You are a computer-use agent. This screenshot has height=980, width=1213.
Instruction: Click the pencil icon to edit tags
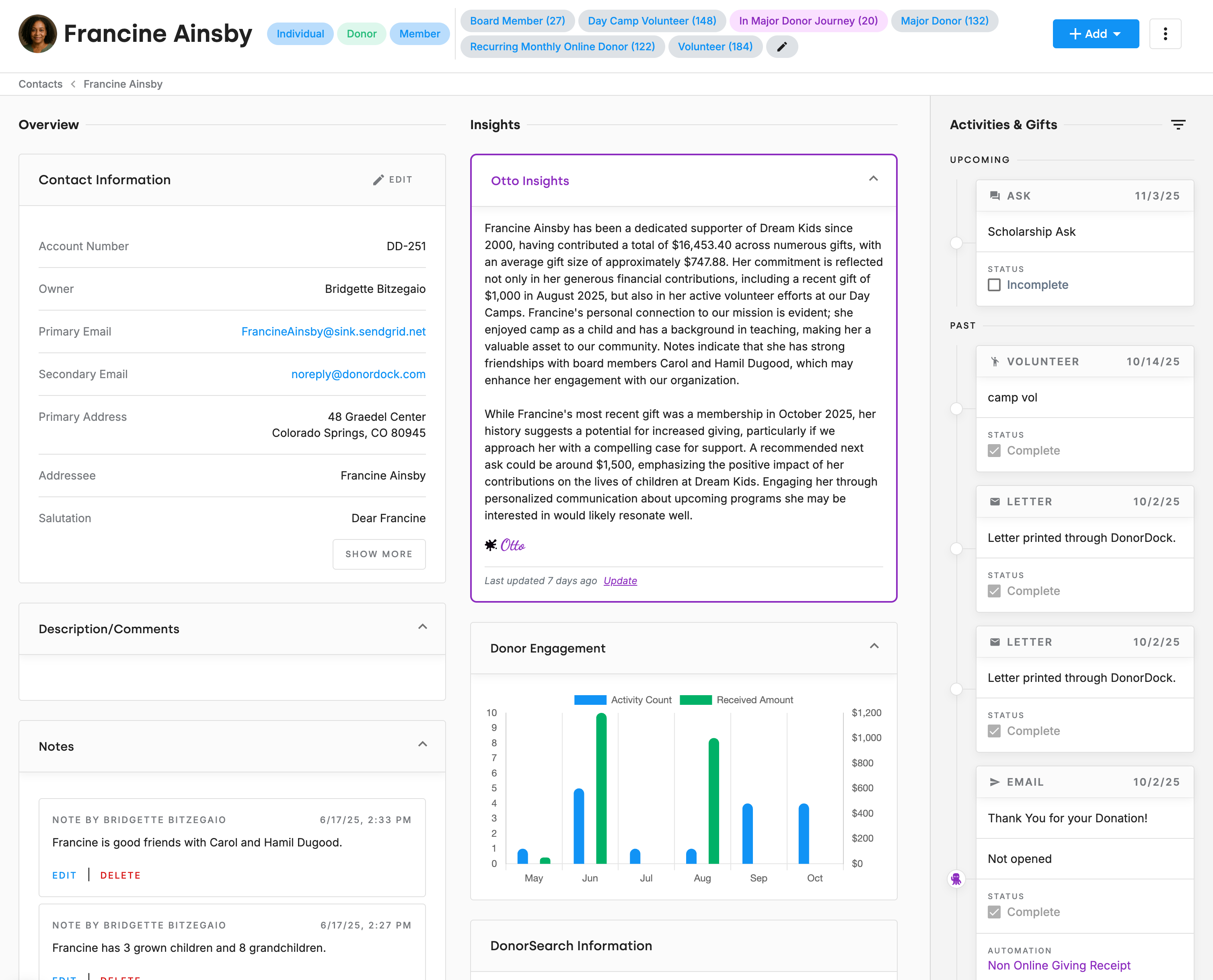point(782,47)
